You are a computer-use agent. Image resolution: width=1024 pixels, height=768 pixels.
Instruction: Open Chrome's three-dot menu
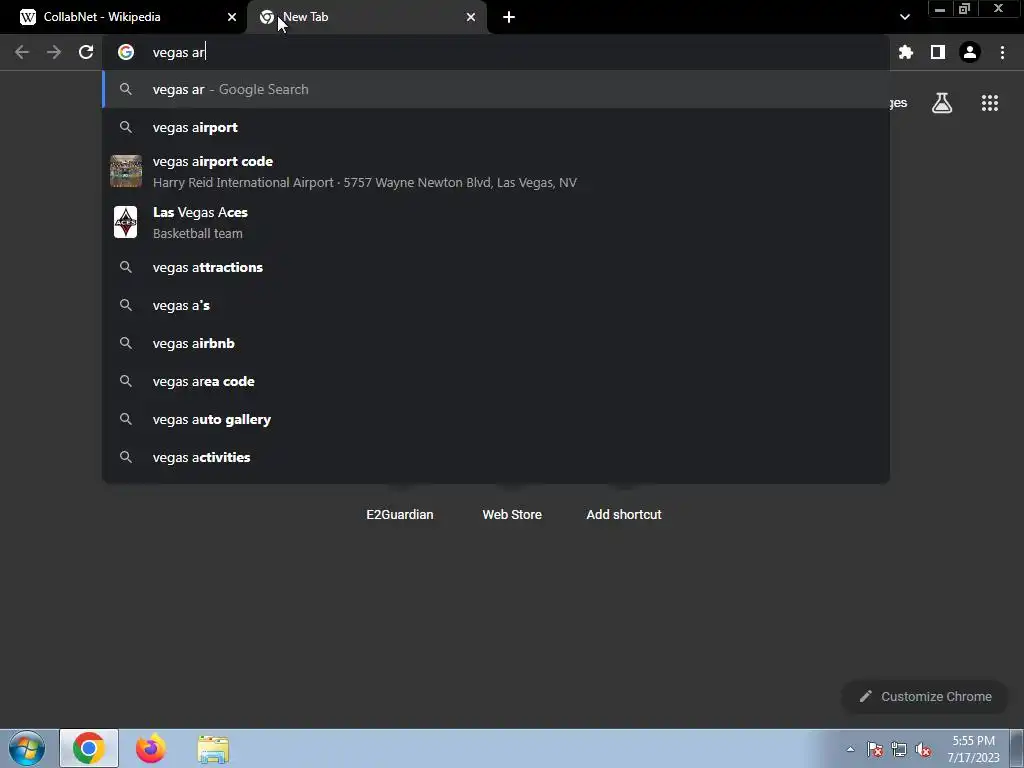1002,52
